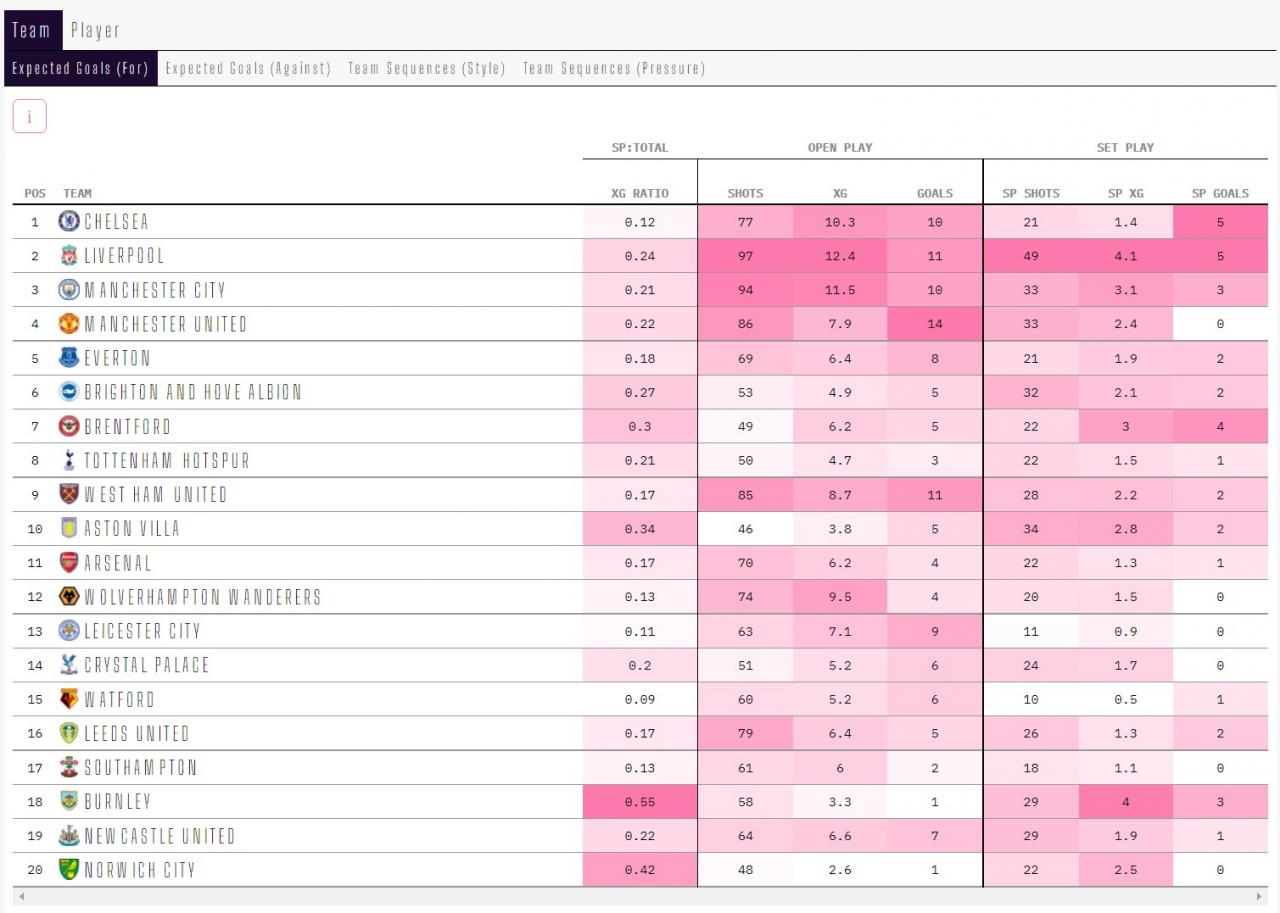Click the Southampton club crest

[68, 767]
